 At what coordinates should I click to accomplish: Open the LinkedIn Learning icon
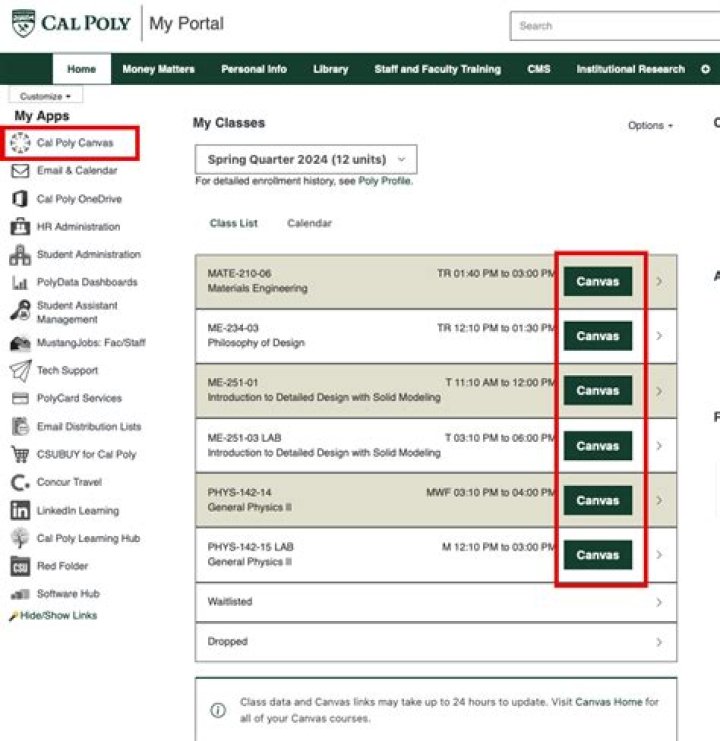tap(20, 510)
